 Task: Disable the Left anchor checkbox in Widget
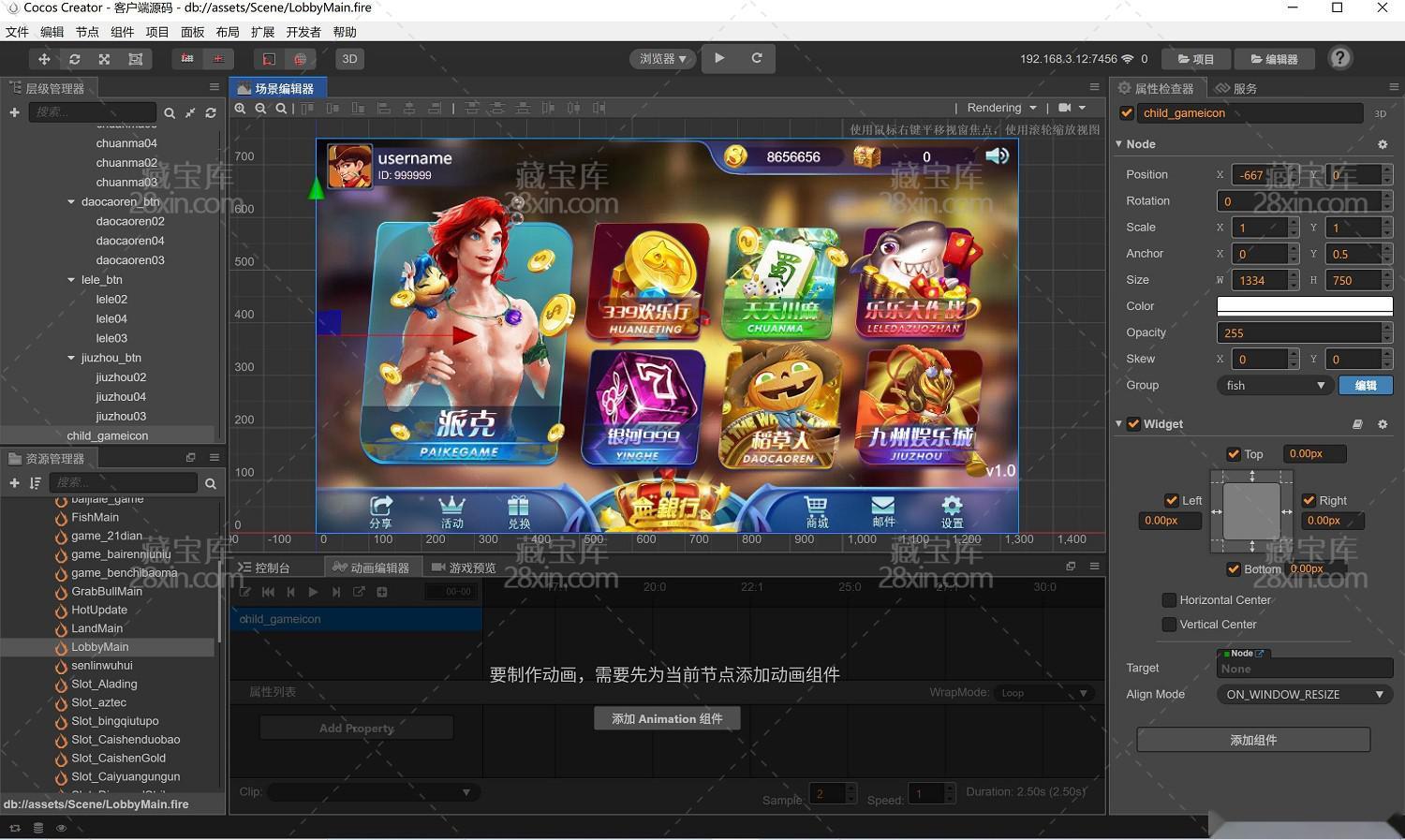point(1171,500)
